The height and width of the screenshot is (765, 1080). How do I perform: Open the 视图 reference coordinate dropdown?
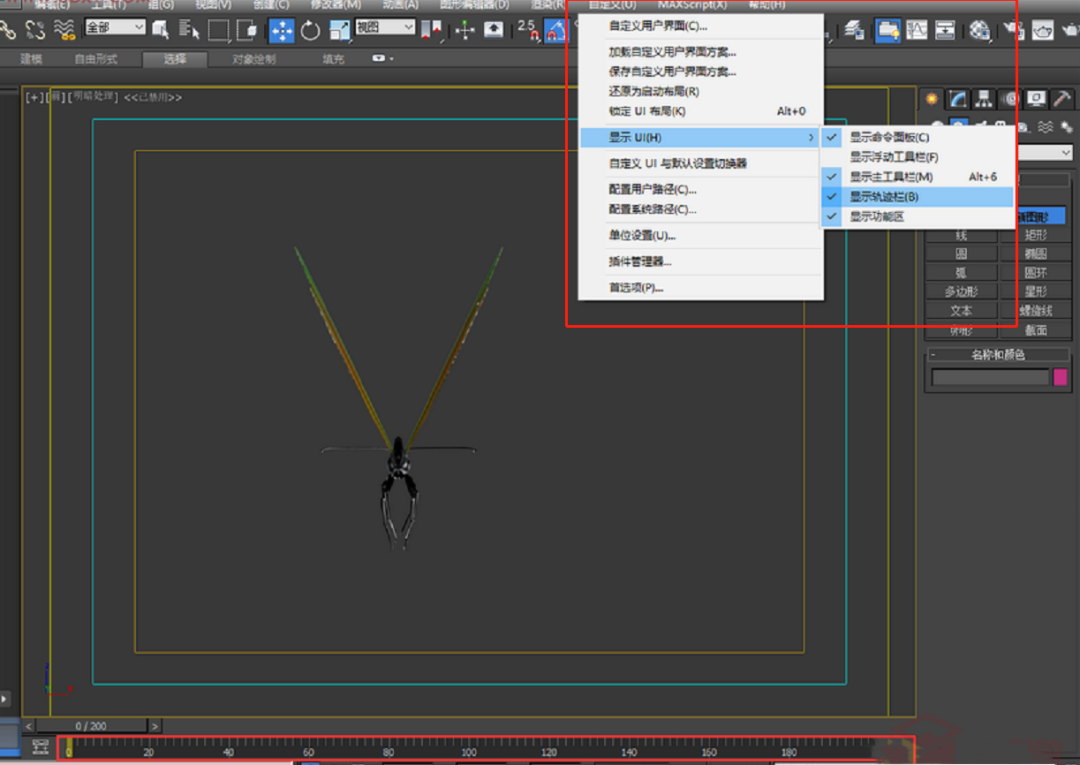pyautogui.click(x=385, y=28)
